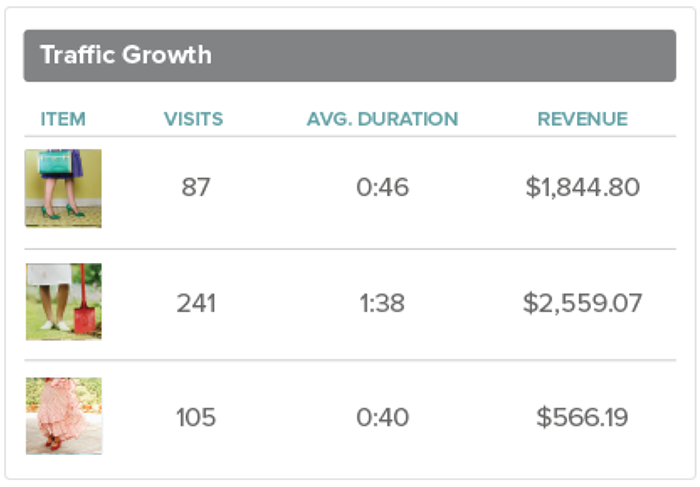This screenshot has width=700, height=487.
Task: Open the pink ruffled skirt thumbnail
Action: click(63, 416)
